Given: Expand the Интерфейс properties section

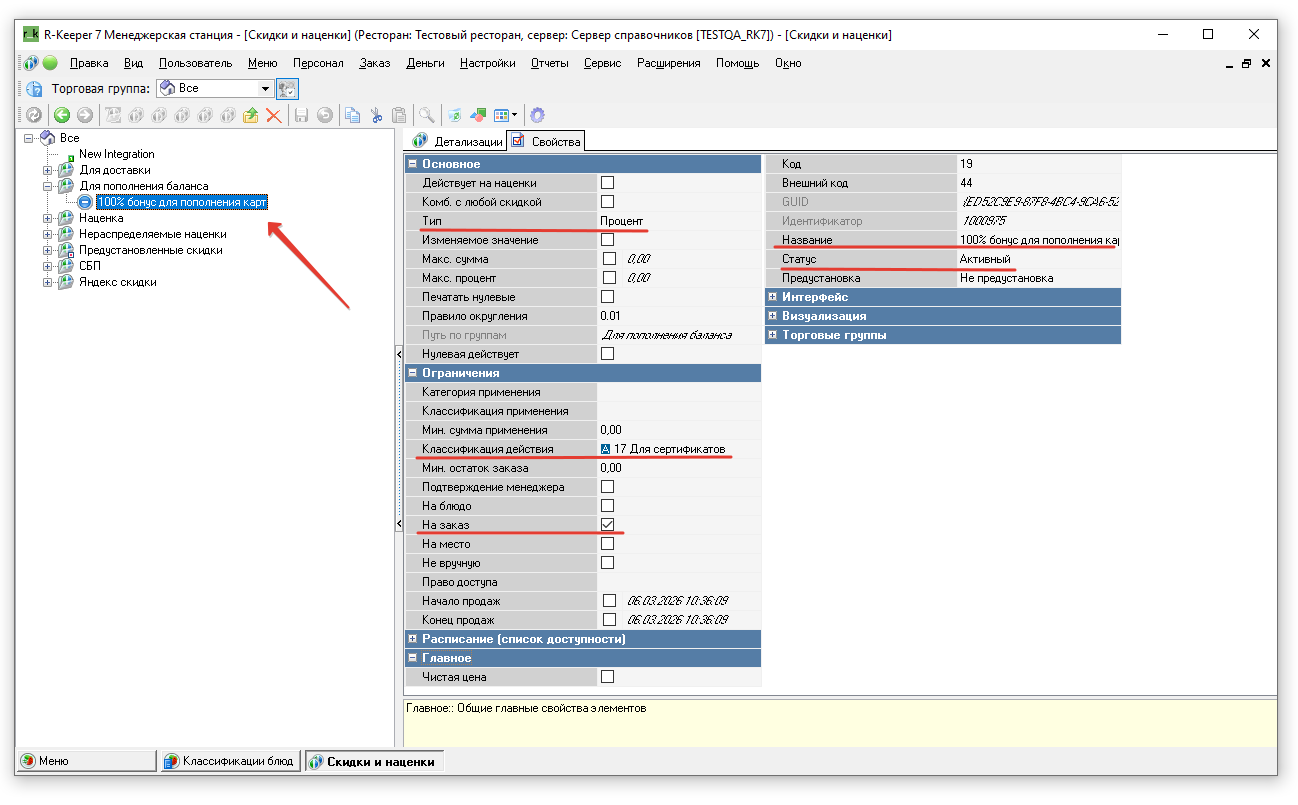Looking at the screenshot, I should pyautogui.click(x=772, y=297).
